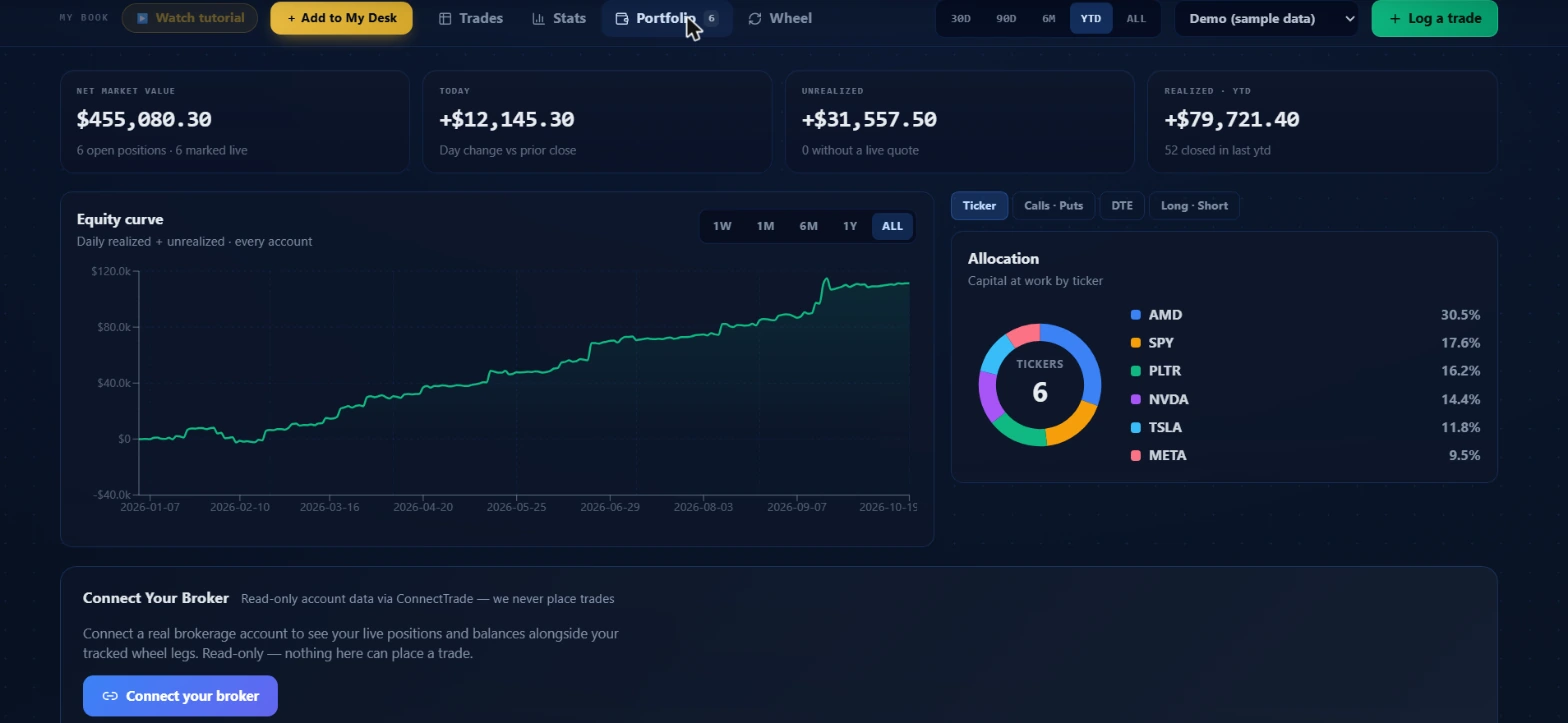Click the SPY orange color swatch
This screenshot has height=723, width=1568.
click(x=1135, y=343)
